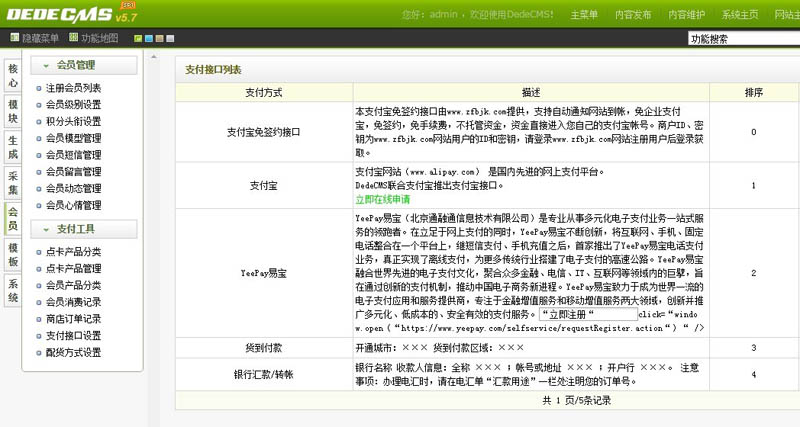Viewport: 800px width, 427px height.
Task: Click sort value 2 of YeePay易宝
Action: tap(754, 273)
